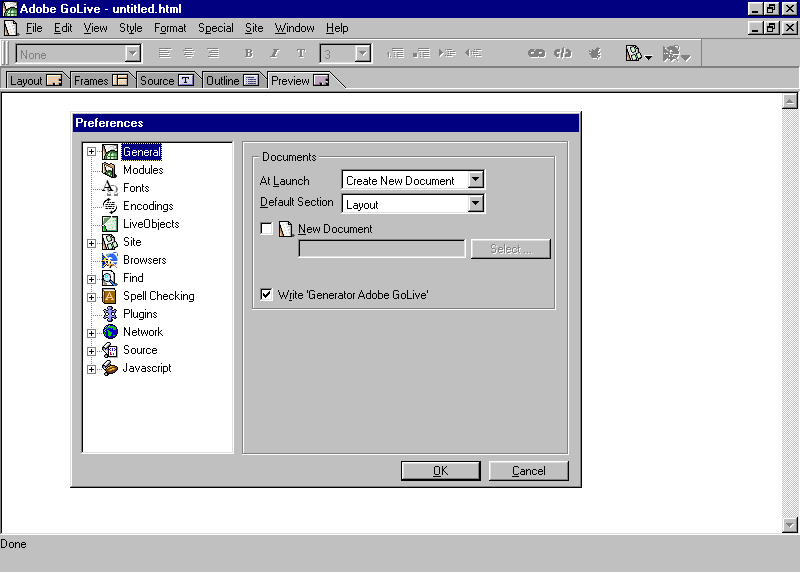The height and width of the screenshot is (572, 800).
Task: Click the numbered list toolbar icon
Action: (395, 53)
